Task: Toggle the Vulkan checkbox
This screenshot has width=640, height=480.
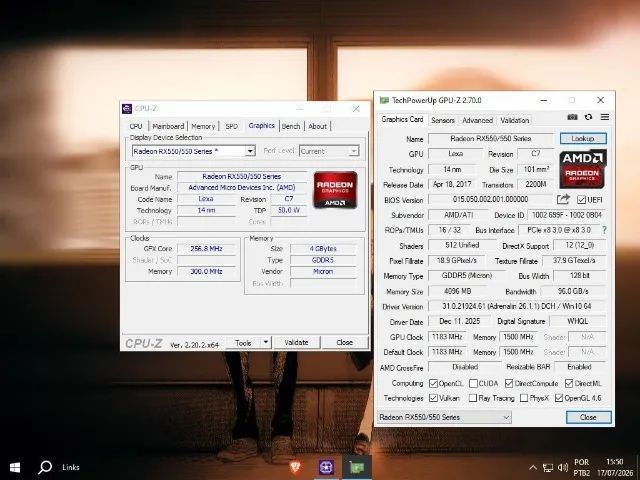Action: 433,398
